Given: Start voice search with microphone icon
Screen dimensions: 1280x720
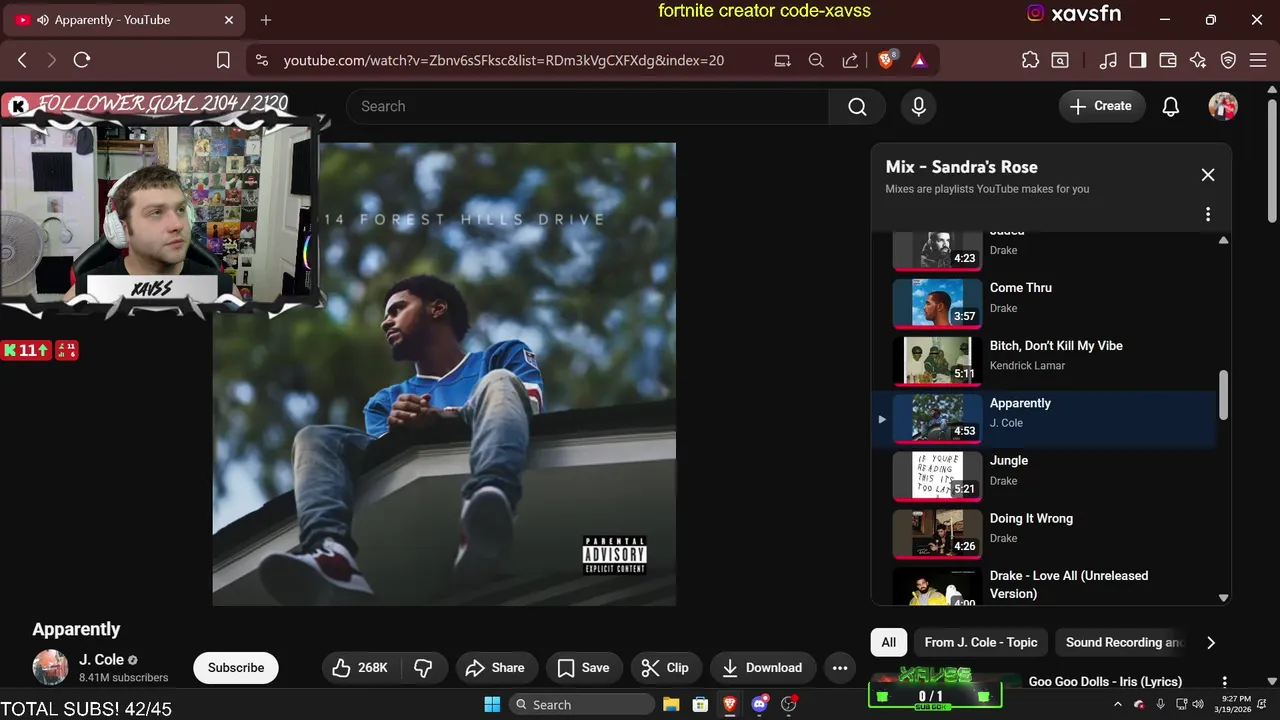Looking at the screenshot, I should click(918, 106).
